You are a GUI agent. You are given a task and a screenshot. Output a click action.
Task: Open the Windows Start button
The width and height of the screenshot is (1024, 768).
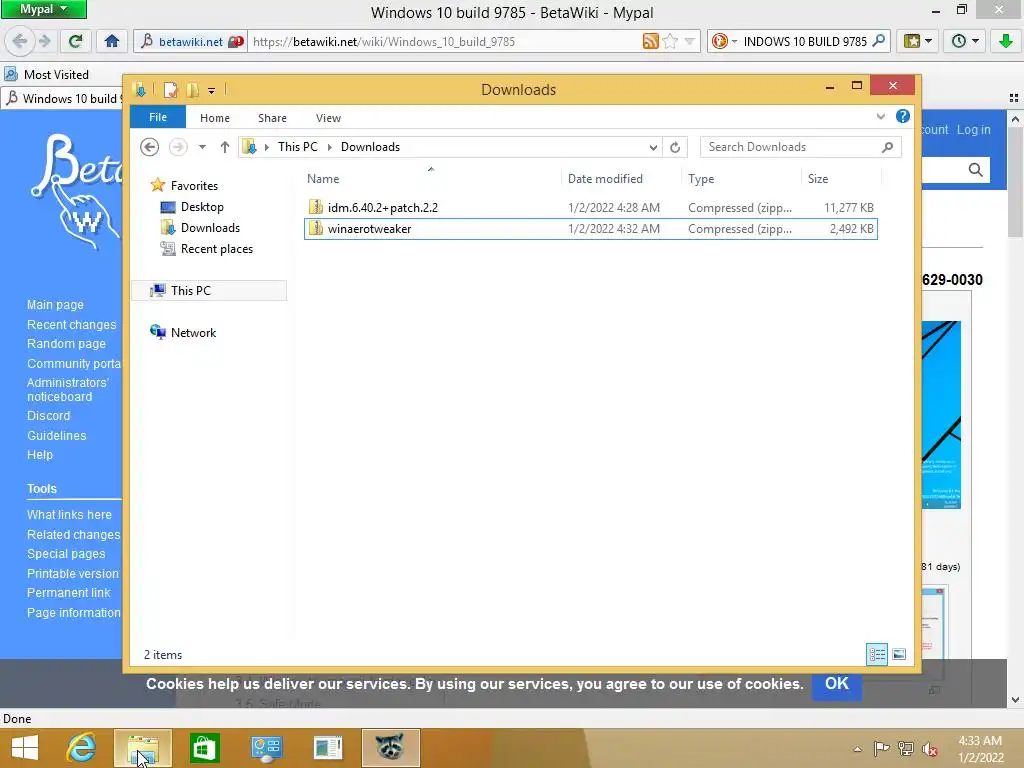[25, 748]
